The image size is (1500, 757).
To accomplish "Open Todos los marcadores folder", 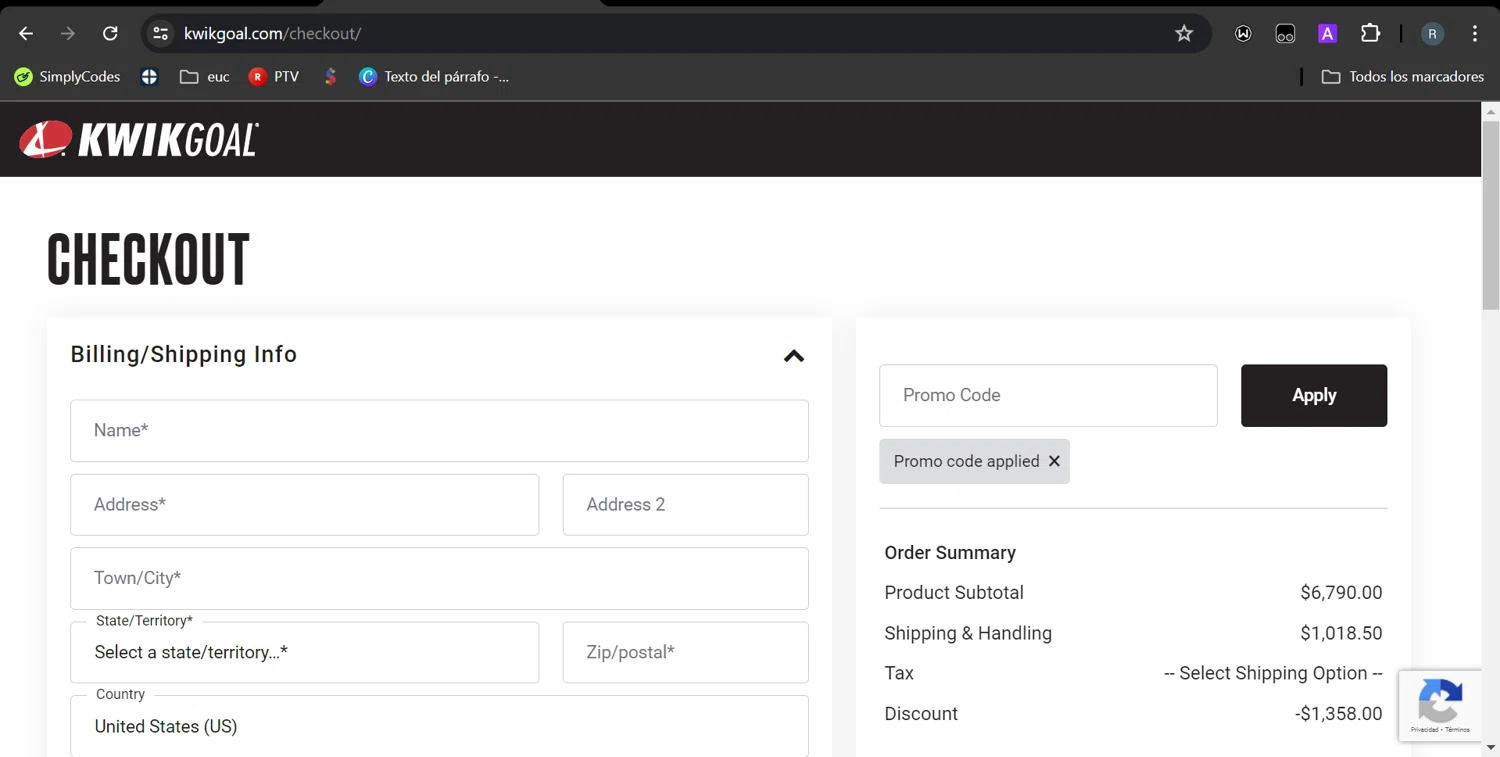I will point(1403,77).
